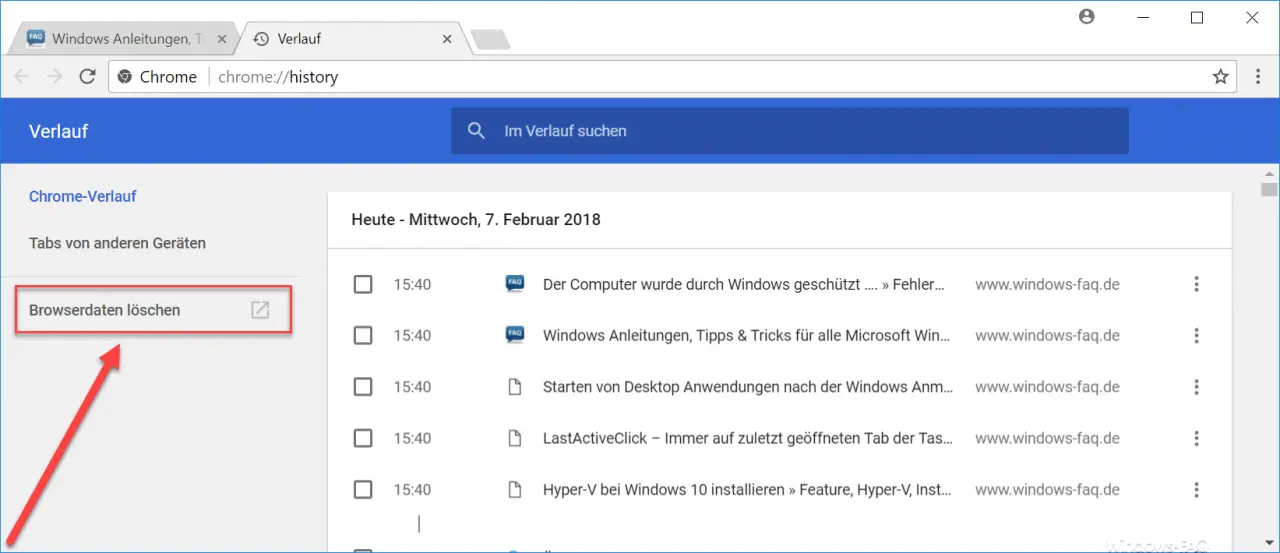This screenshot has width=1280, height=553.
Task: Click www.windows-faq.de beside 'Der Computer wurde' entry
Action: coord(1047,285)
